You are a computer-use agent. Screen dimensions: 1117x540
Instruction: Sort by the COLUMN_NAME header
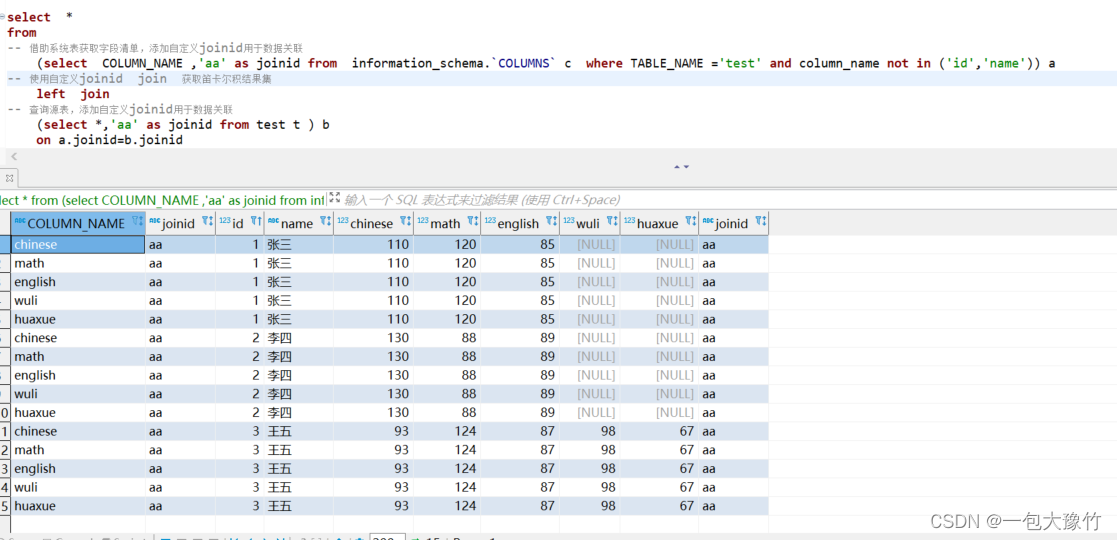point(76,224)
